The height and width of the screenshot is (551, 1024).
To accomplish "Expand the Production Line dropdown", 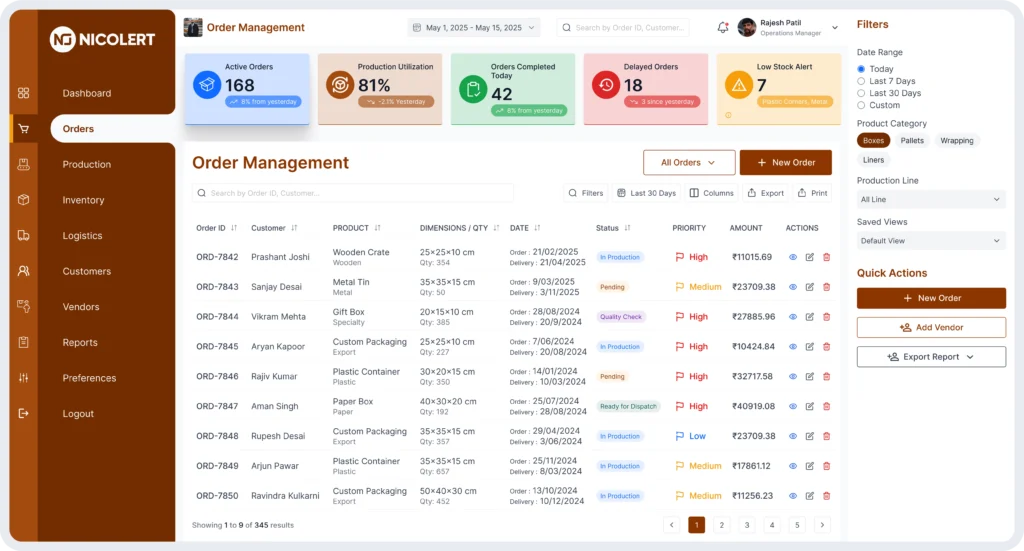I will click(930, 200).
